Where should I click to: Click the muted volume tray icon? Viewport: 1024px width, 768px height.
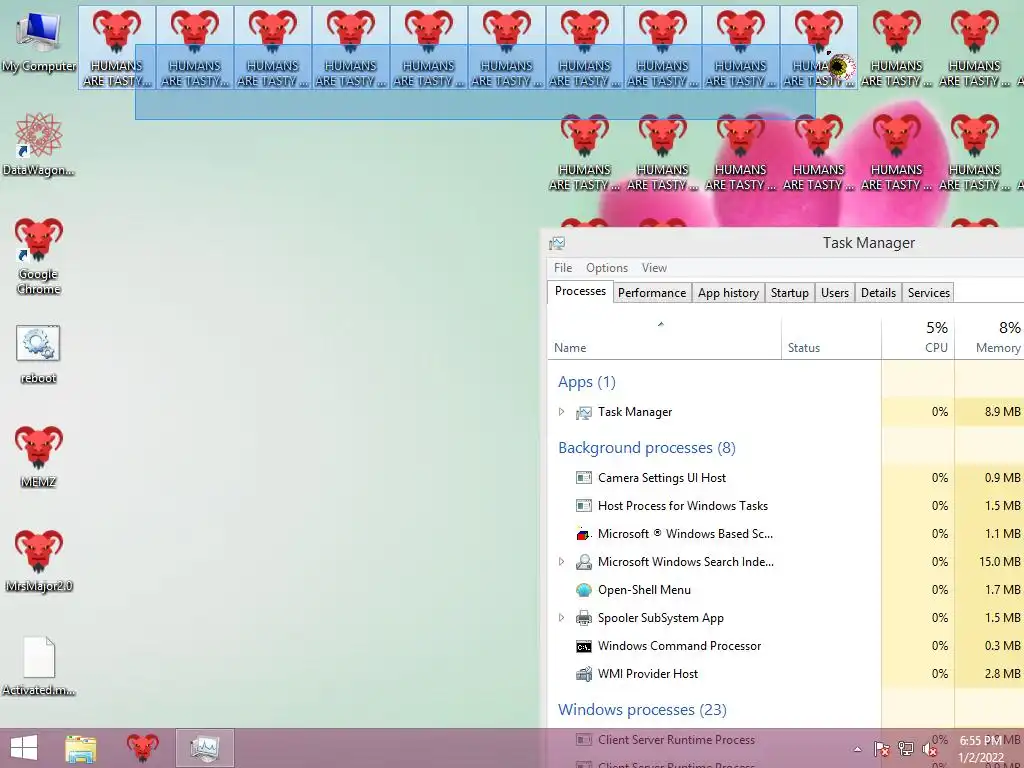tap(930, 749)
